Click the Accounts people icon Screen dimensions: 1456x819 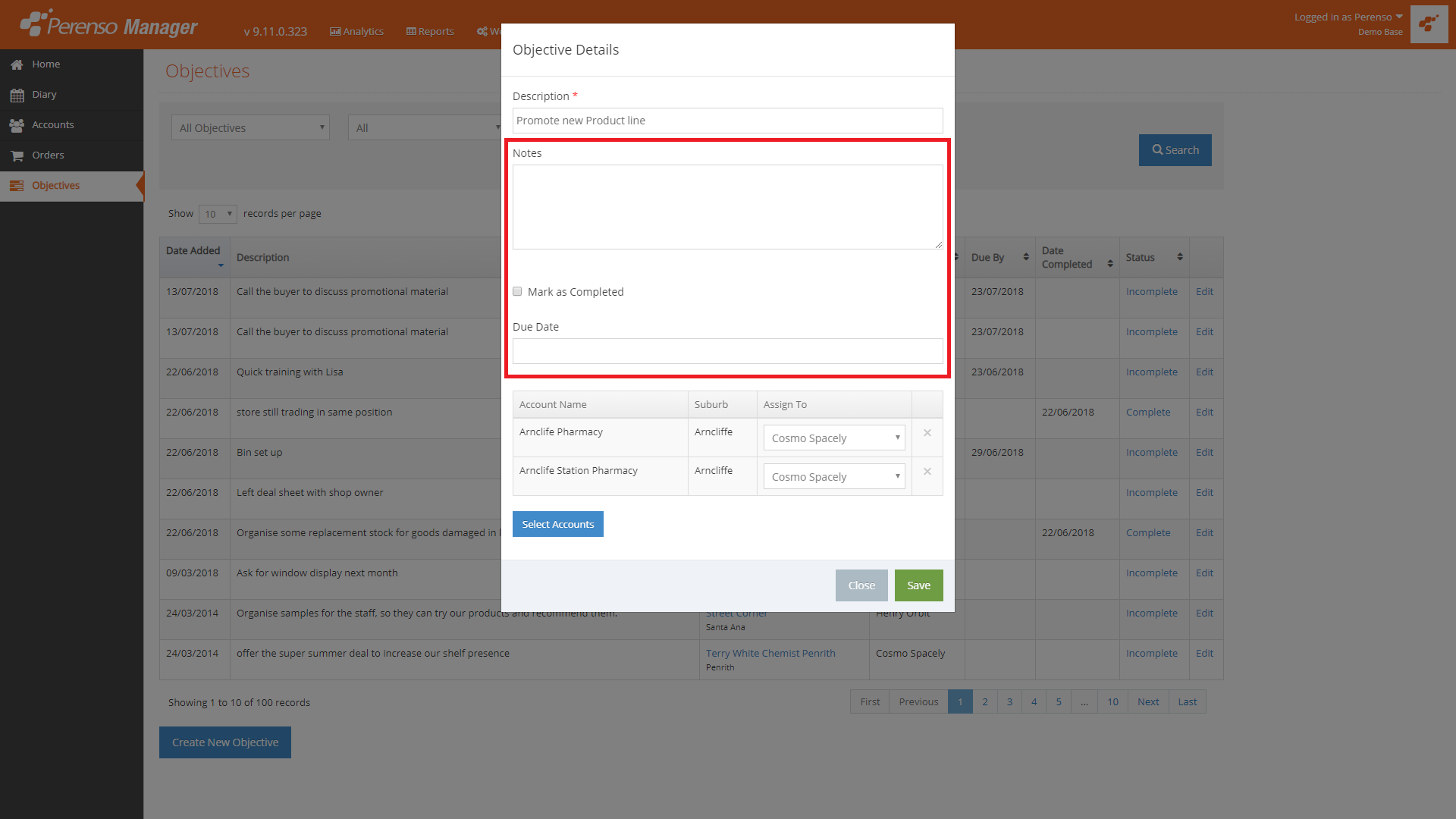click(x=17, y=125)
